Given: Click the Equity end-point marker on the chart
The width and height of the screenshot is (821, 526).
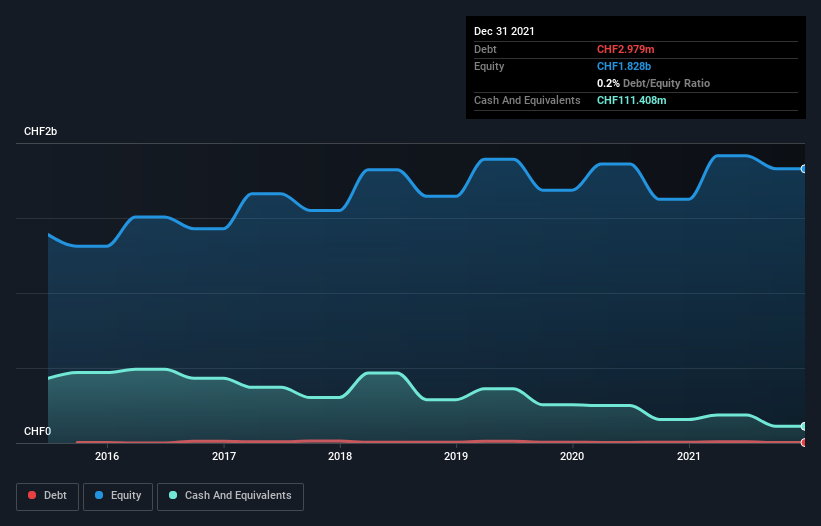Looking at the screenshot, I should (804, 169).
